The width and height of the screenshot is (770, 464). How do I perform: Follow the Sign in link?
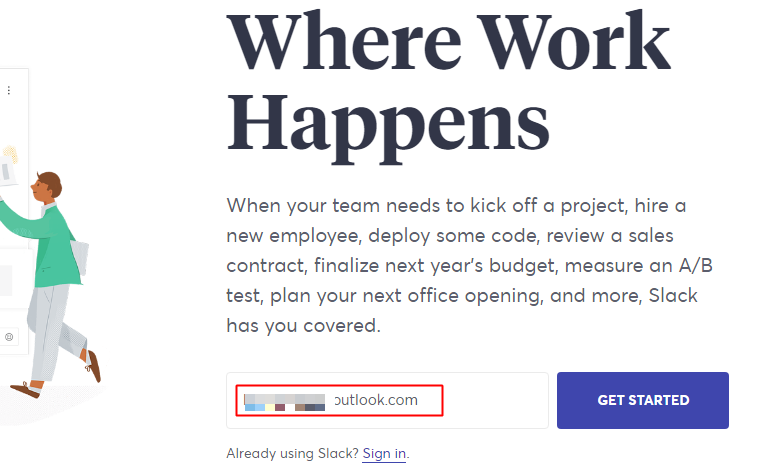384,453
